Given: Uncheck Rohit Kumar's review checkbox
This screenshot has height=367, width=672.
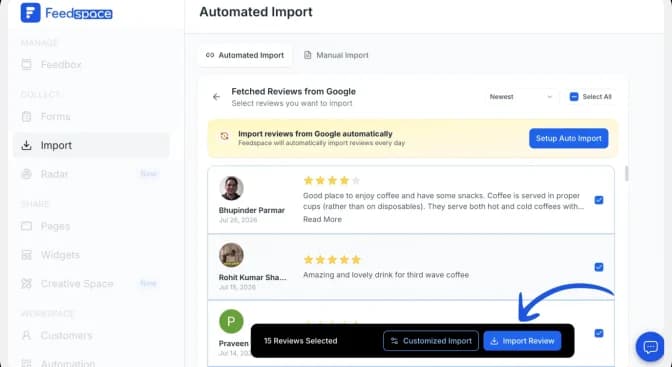Looking at the screenshot, I should 599,267.
